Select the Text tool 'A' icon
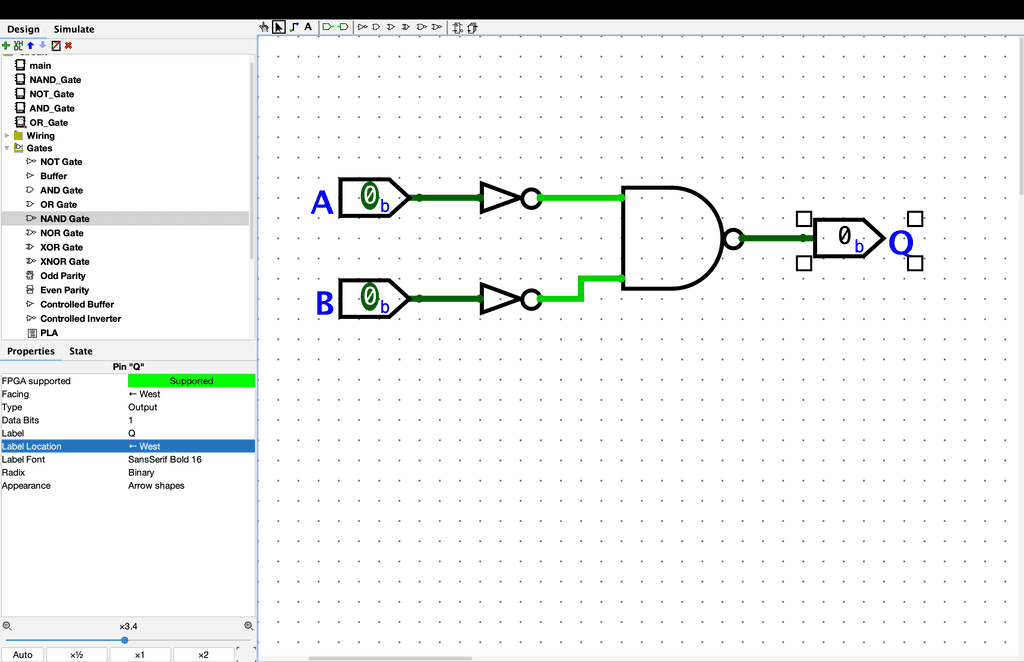 [x=308, y=27]
